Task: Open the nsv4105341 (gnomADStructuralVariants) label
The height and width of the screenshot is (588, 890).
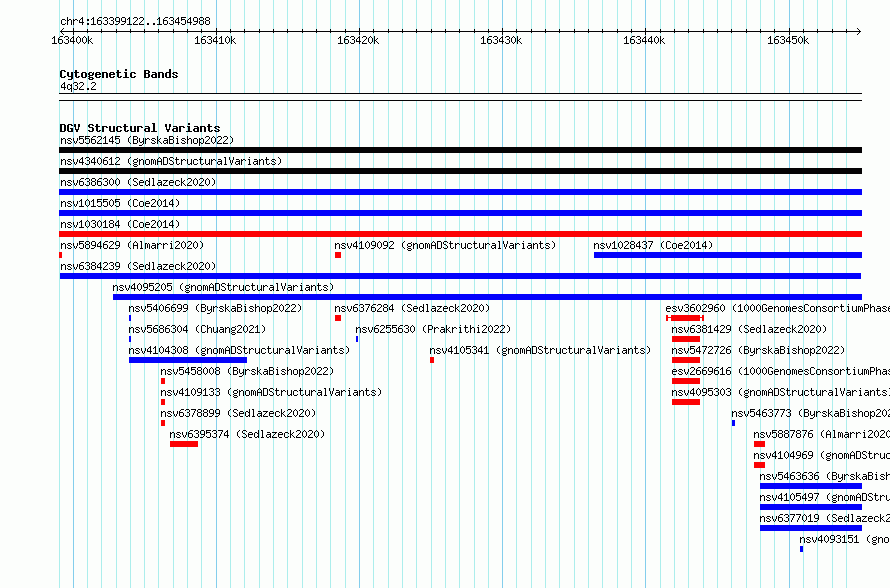Action: [540, 350]
